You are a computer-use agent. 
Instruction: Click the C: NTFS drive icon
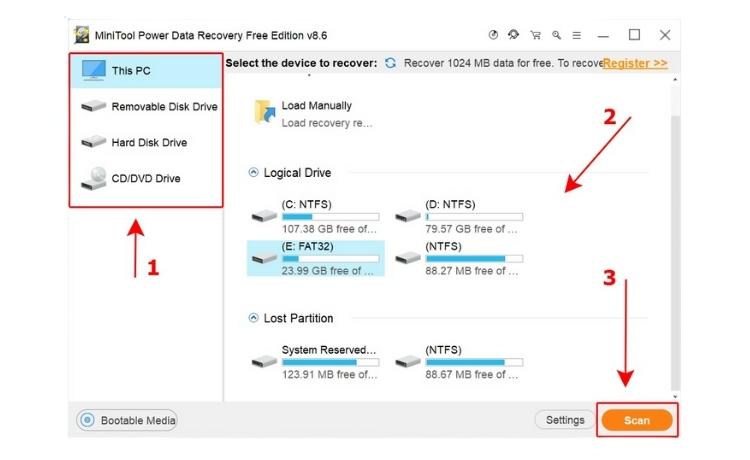[264, 216]
